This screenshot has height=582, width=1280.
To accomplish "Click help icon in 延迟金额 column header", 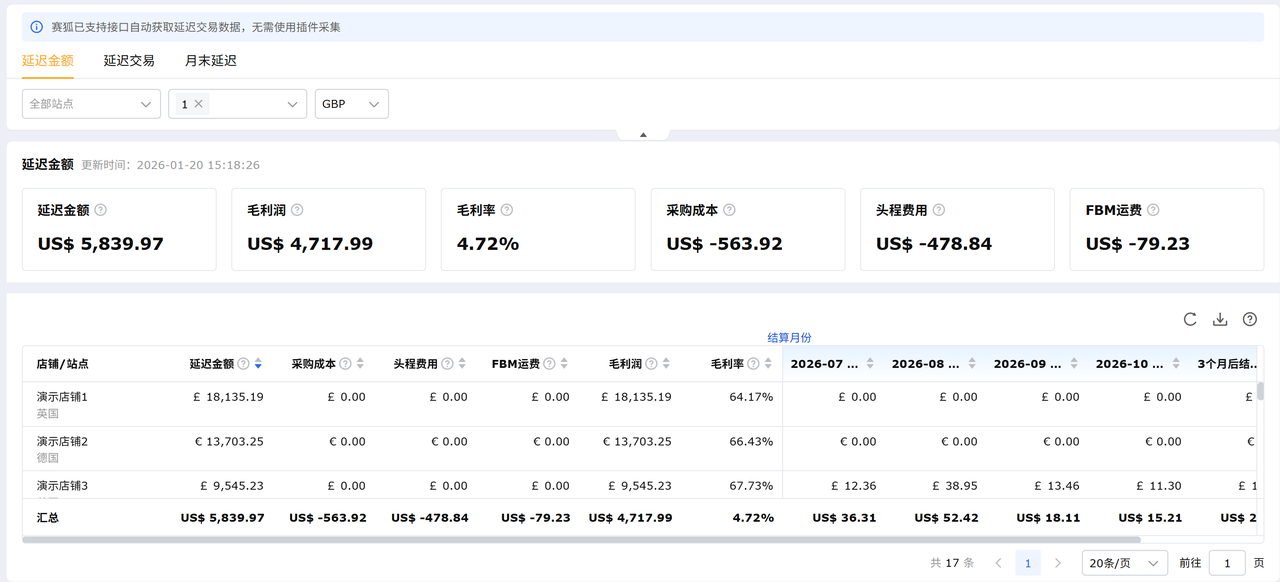I will (243, 364).
